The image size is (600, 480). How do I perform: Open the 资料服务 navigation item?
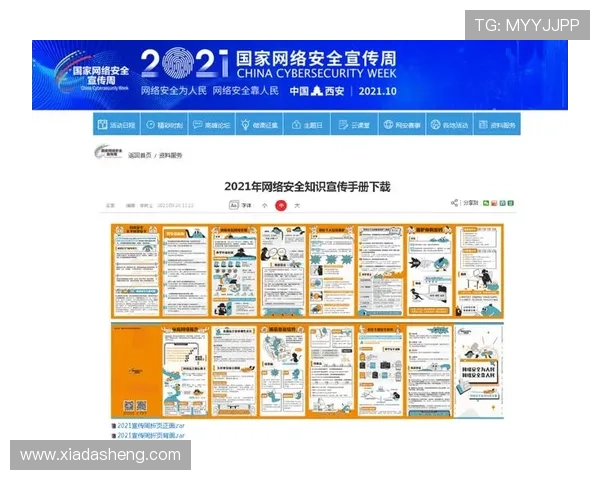coord(497,124)
